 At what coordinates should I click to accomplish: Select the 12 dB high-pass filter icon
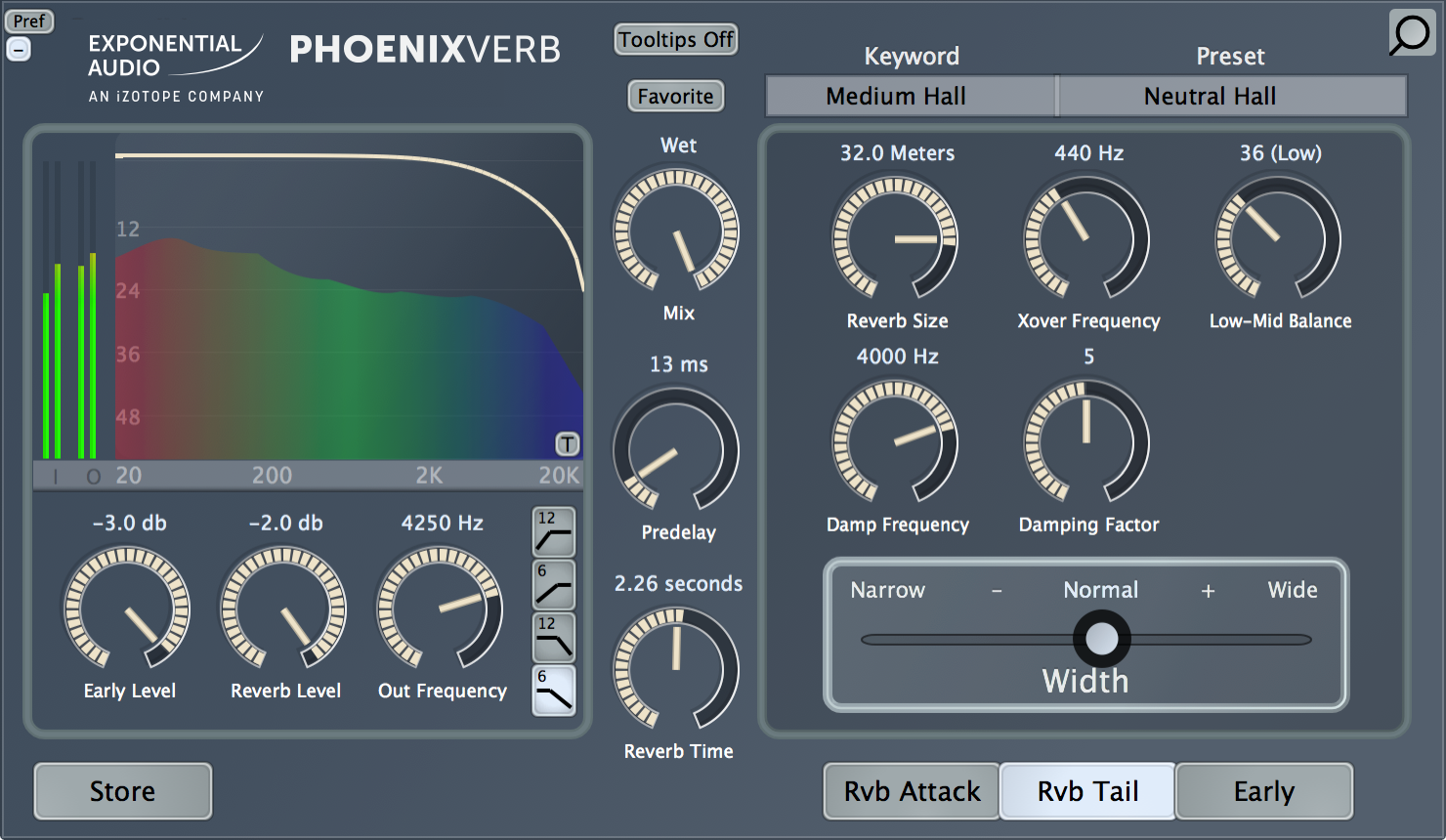point(554,531)
